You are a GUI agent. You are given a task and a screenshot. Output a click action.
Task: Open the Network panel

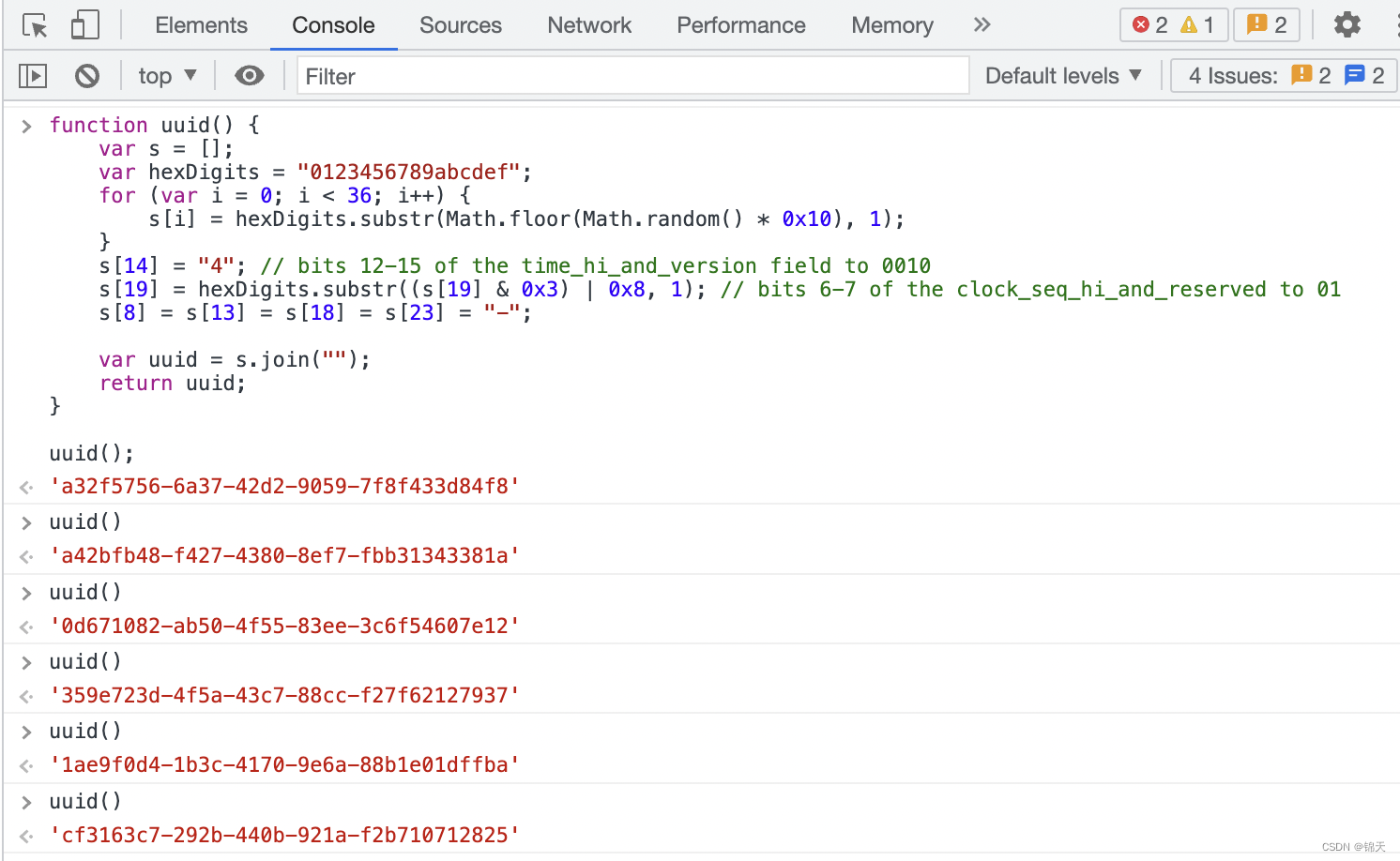pyautogui.click(x=588, y=25)
